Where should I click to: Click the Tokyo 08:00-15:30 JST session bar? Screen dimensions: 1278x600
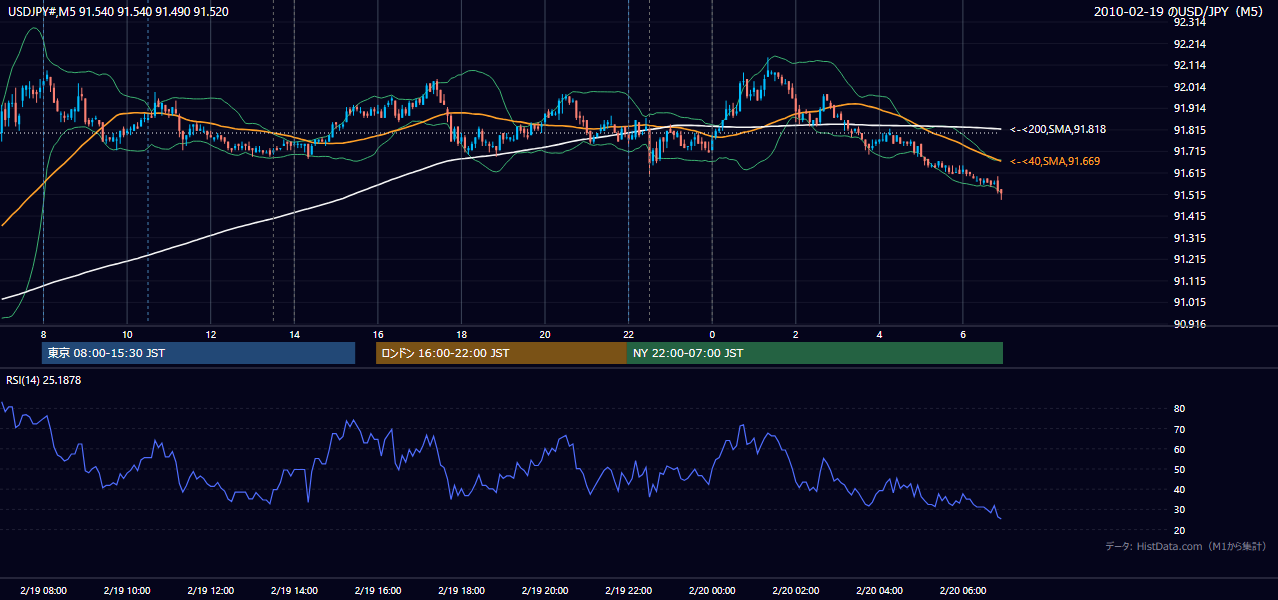(198, 353)
